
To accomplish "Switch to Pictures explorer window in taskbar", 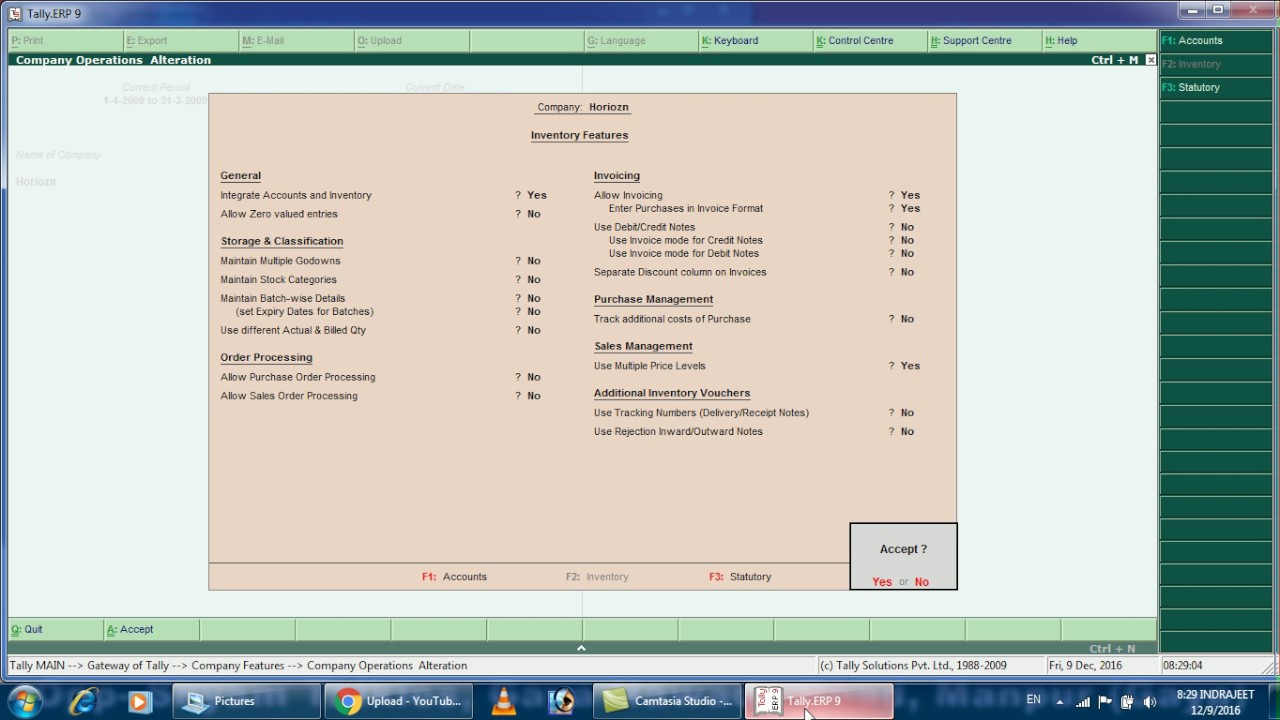I will (x=247, y=701).
